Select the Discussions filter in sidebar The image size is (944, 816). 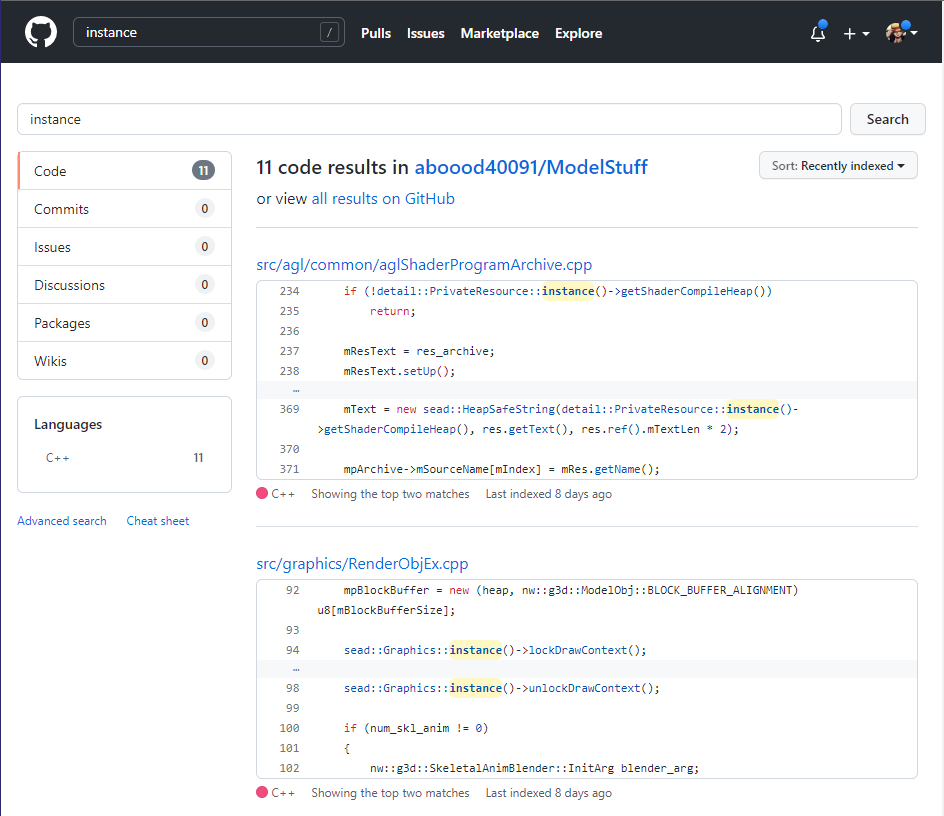pyautogui.click(x=69, y=284)
